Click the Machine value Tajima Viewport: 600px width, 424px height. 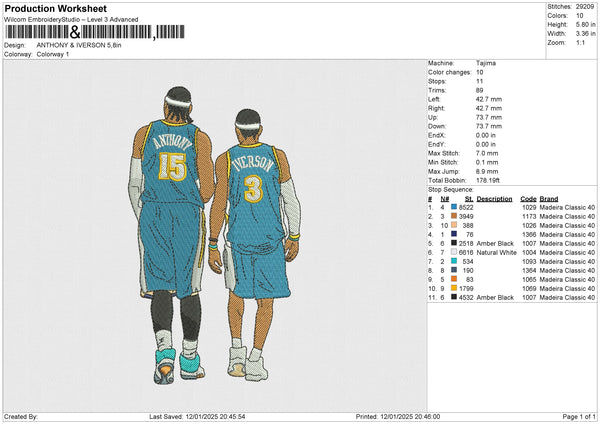(x=486, y=63)
